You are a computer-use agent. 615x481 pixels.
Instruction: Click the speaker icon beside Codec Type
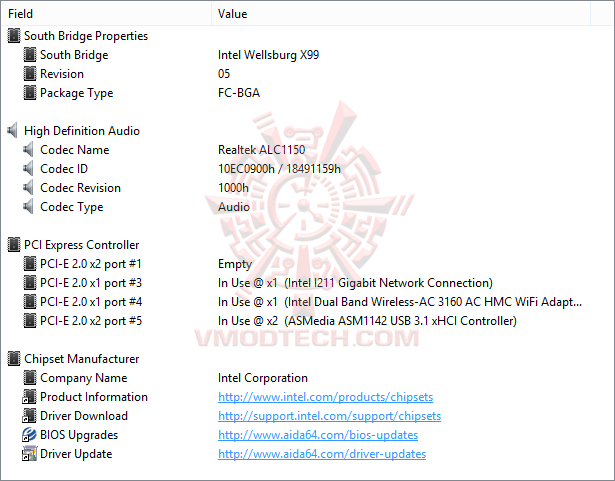[29, 207]
